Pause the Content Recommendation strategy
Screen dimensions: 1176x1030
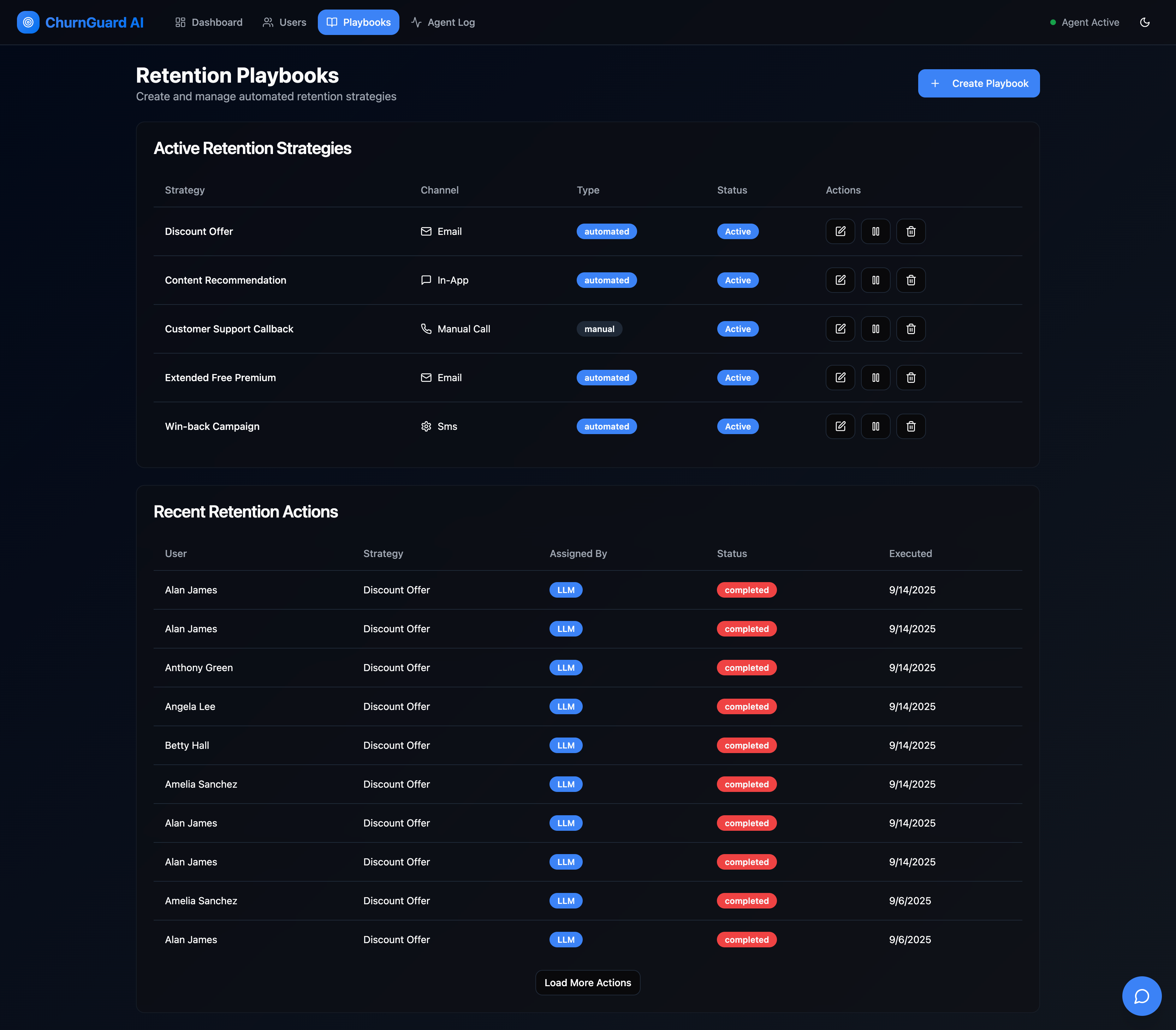pyautogui.click(x=875, y=280)
